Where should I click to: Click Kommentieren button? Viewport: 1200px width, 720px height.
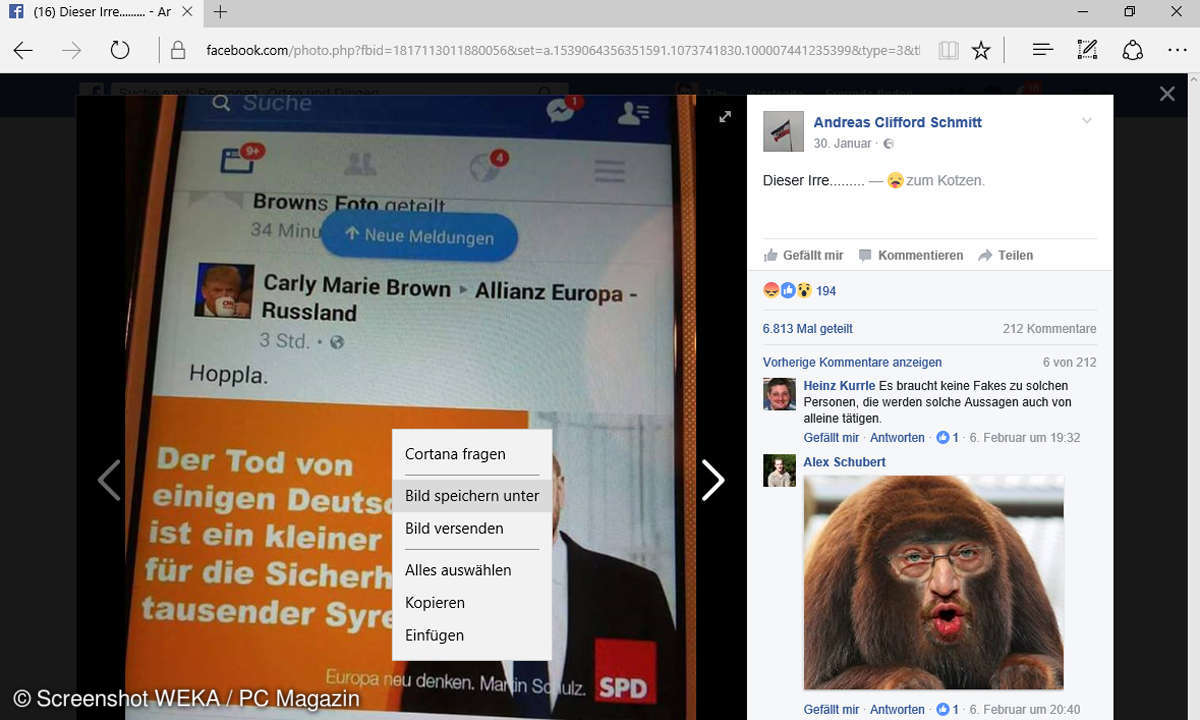[911, 255]
